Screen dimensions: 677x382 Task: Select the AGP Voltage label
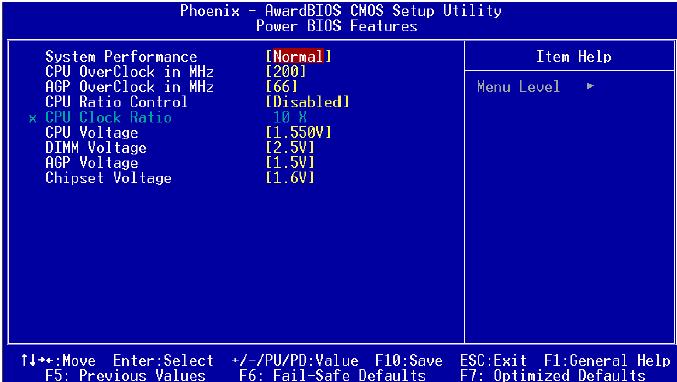click(x=92, y=163)
